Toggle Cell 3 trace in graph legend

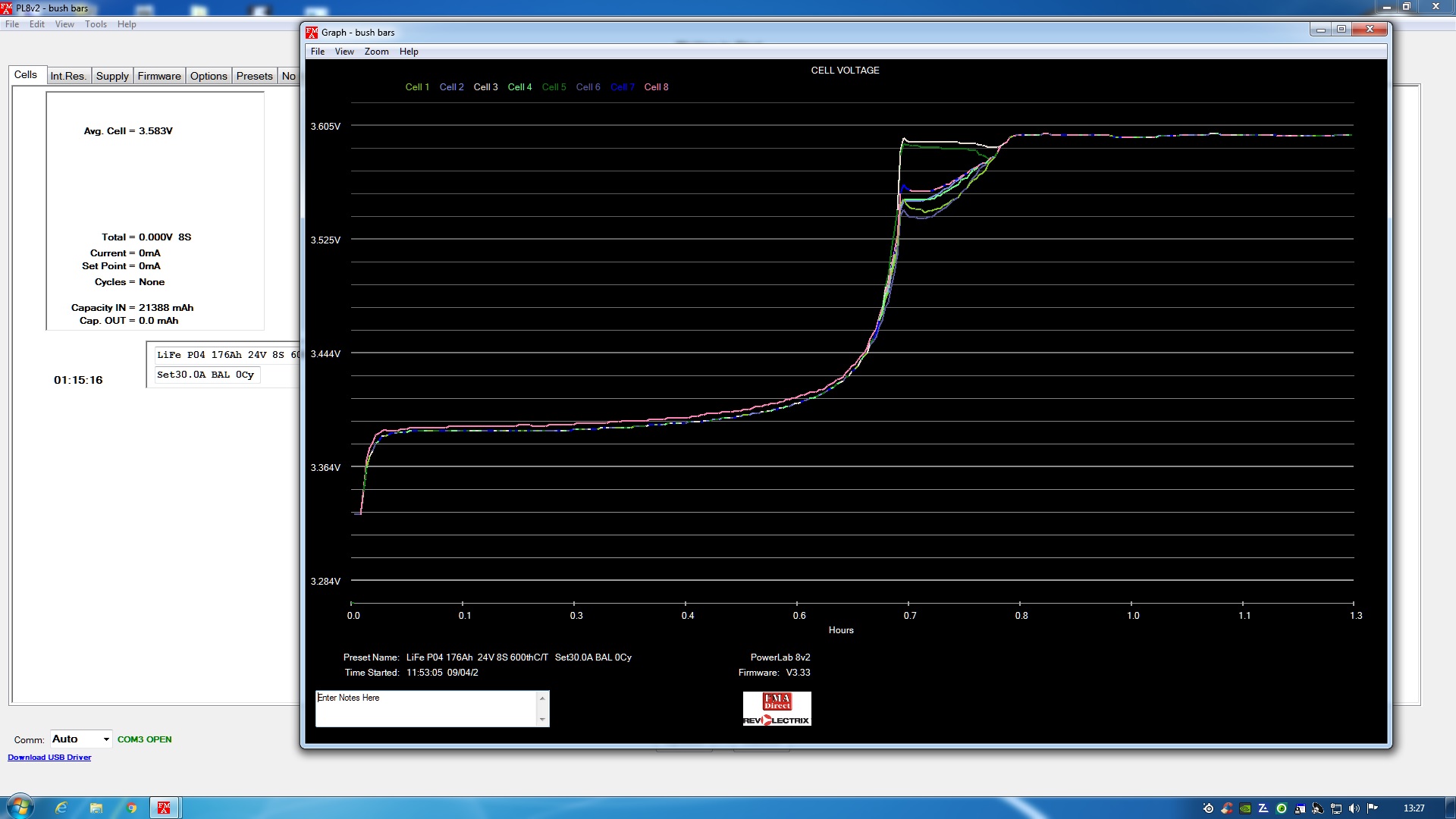pos(485,87)
